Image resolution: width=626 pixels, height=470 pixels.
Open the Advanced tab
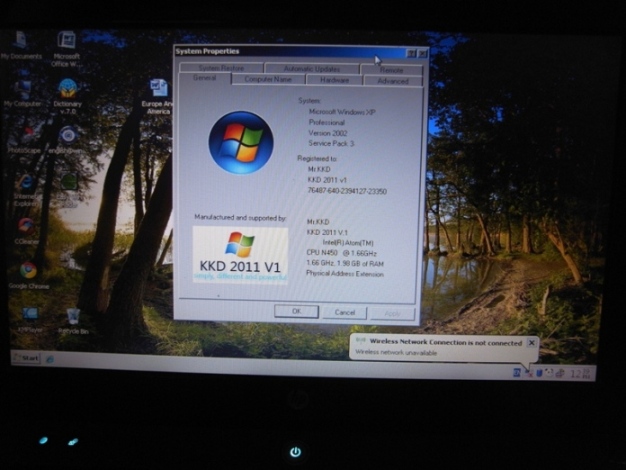coord(392,81)
